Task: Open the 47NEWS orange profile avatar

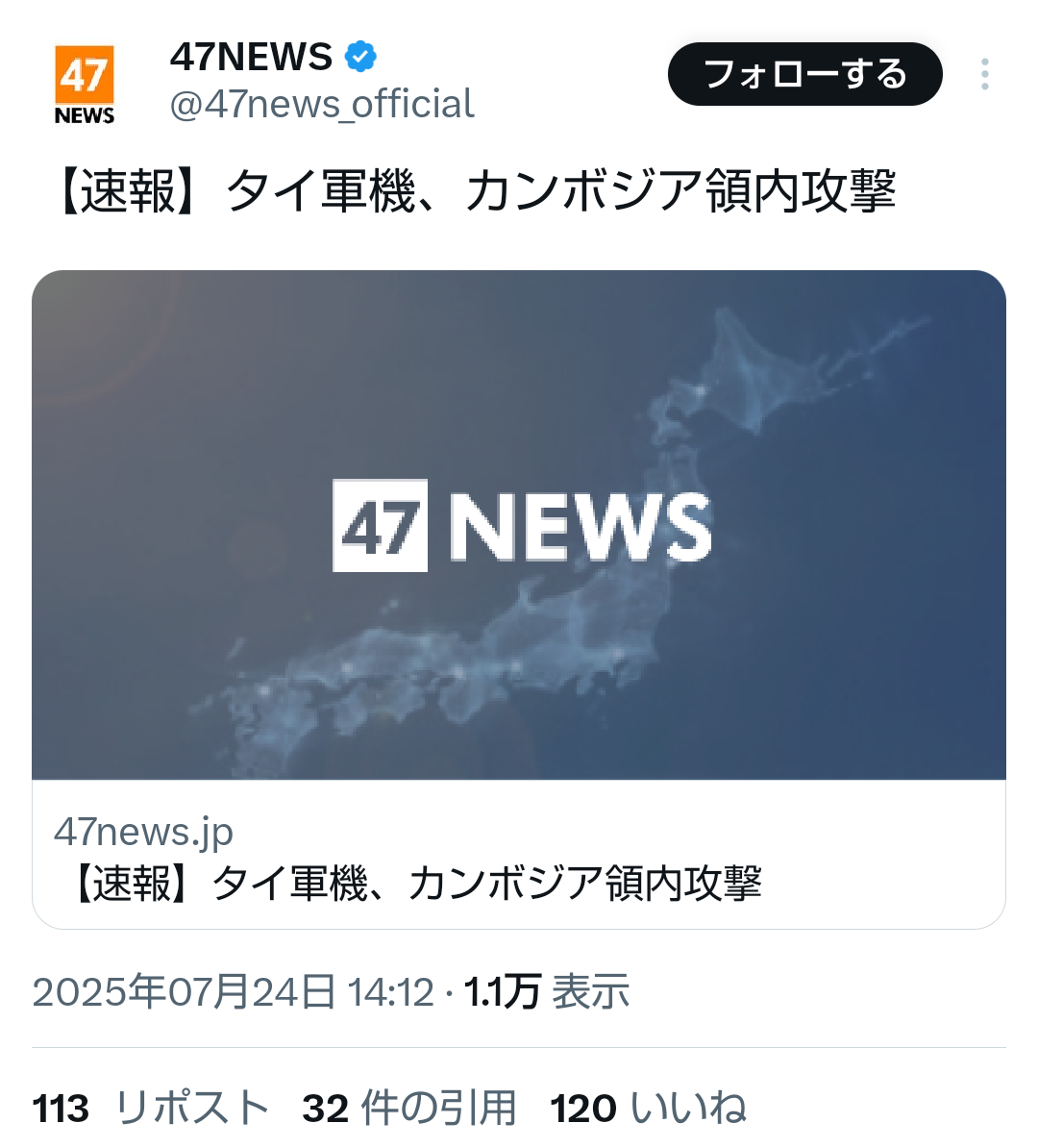Action: [85, 85]
